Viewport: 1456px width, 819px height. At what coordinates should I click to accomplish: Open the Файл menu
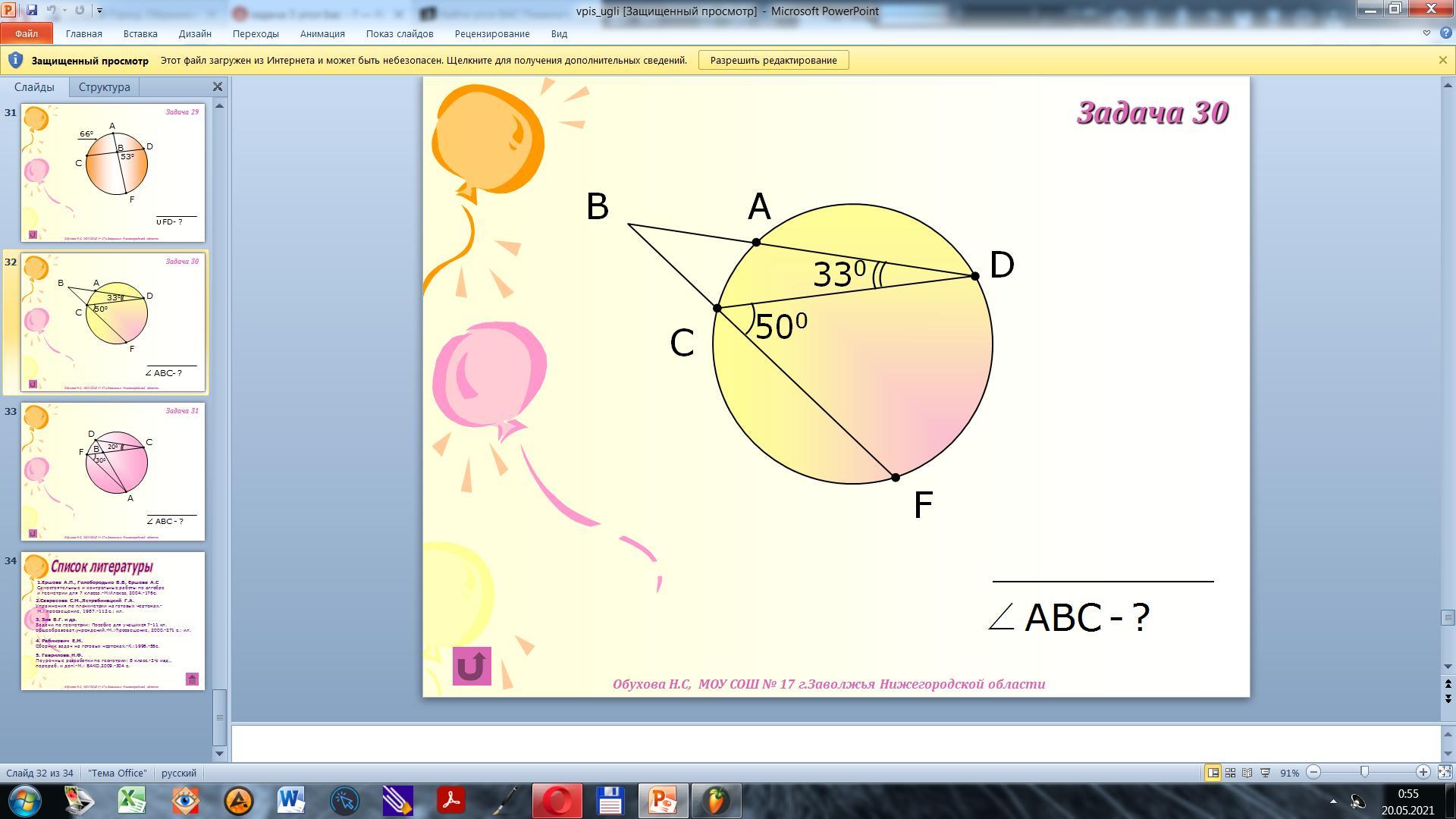click(26, 33)
